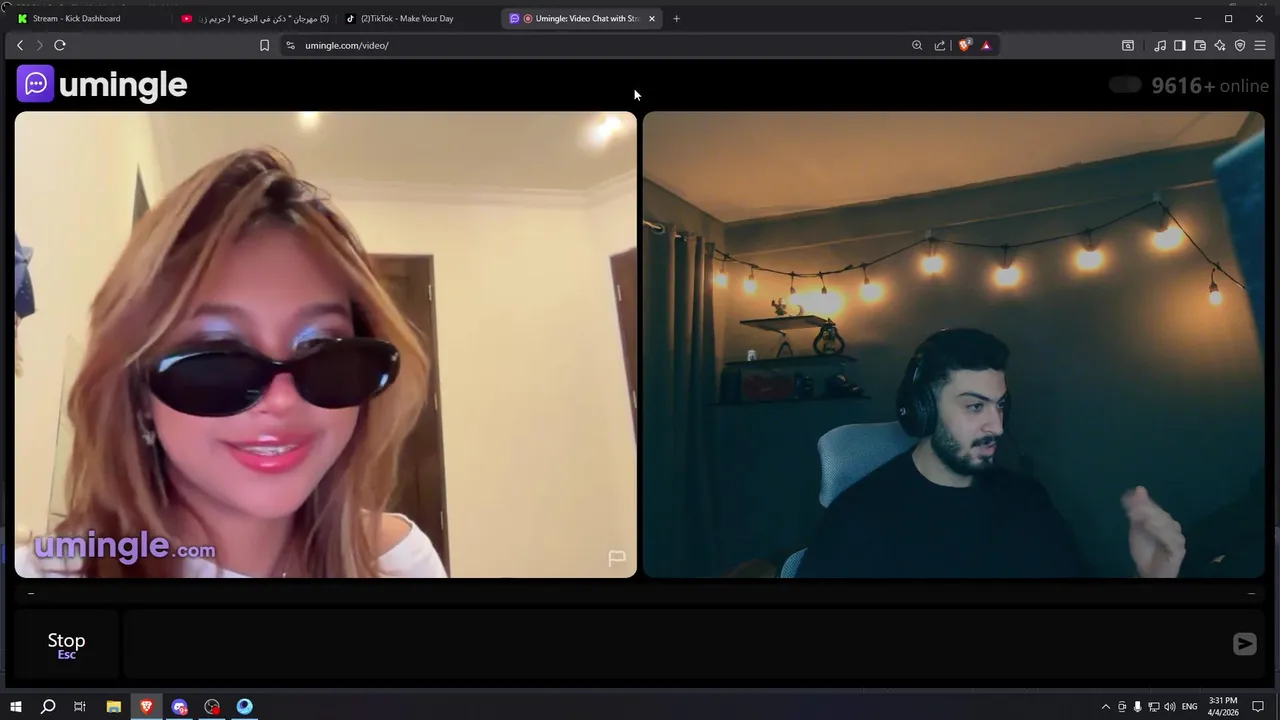Image resolution: width=1280 pixels, height=720 pixels.
Task: Open the tab search button in toolbar
Action: point(1128,45)
